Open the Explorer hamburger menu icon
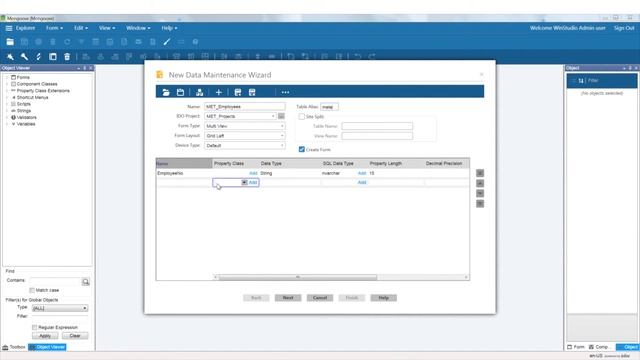 9,28
